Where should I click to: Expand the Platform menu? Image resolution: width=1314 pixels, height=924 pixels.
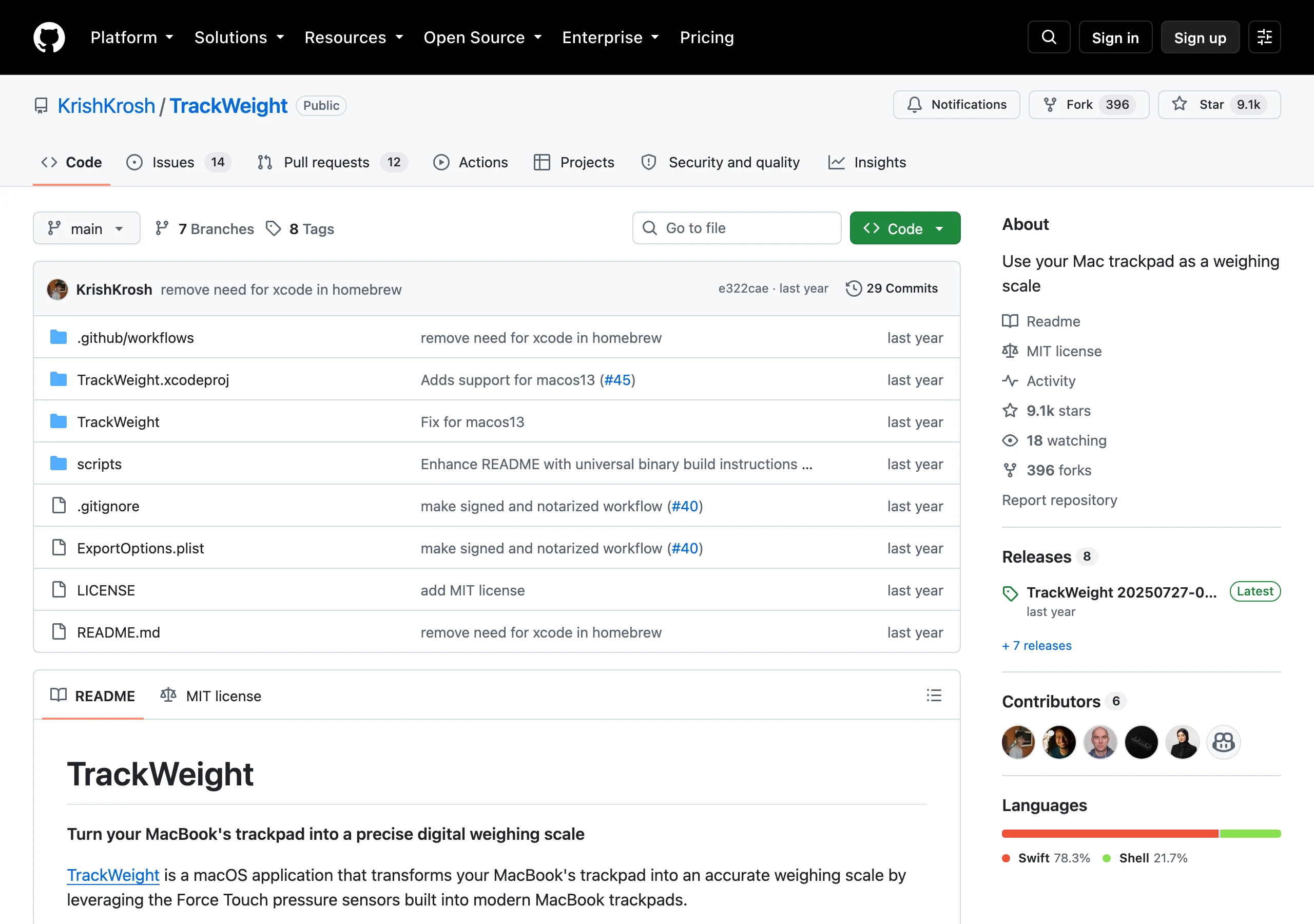(131, 37)
